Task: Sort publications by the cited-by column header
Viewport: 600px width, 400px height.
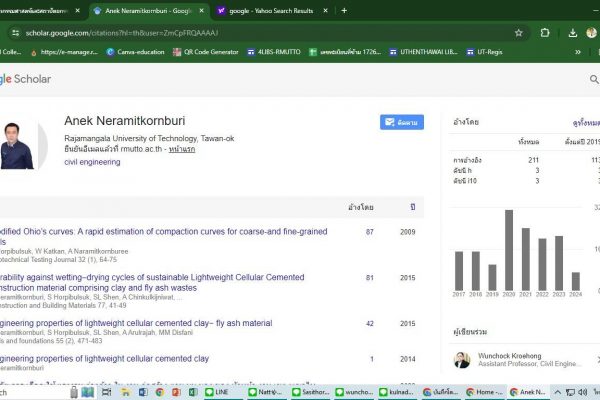Action: (x=361, y=207)
